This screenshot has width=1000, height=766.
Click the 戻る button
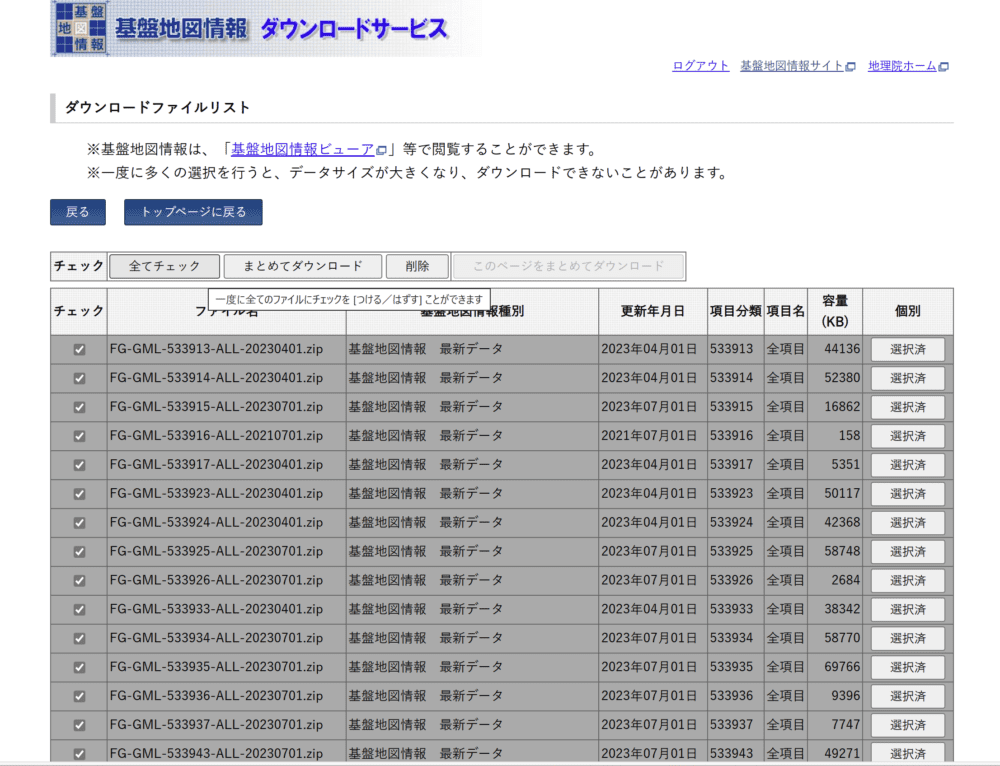pos(78,212)
